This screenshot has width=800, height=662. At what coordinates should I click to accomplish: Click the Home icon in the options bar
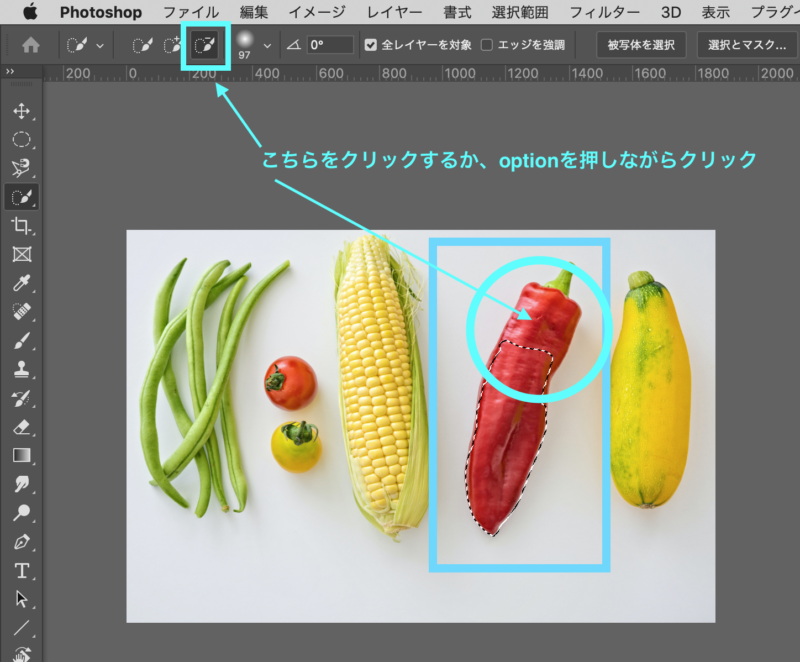30,46
